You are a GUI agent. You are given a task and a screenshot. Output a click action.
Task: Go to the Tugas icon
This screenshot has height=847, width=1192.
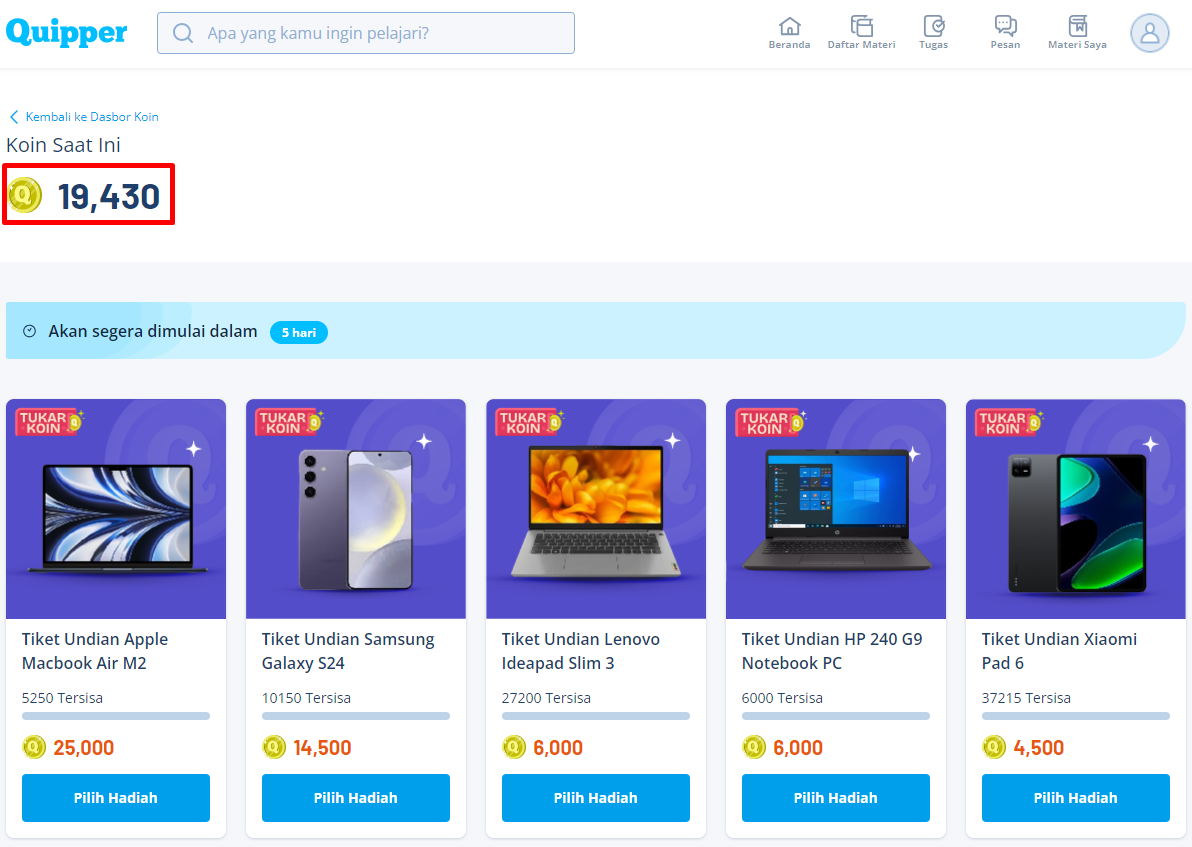click(933, 27)
